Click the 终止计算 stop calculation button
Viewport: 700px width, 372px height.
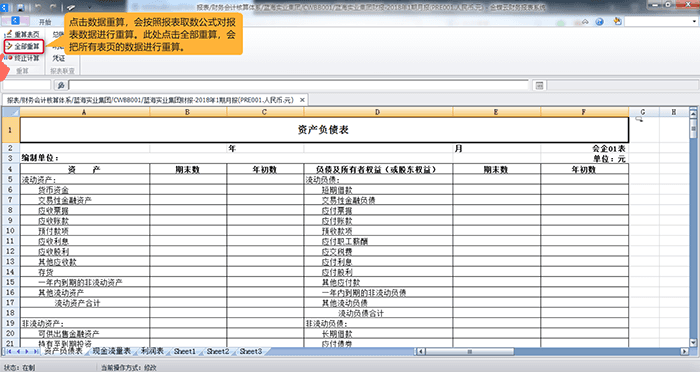(23, 58)
